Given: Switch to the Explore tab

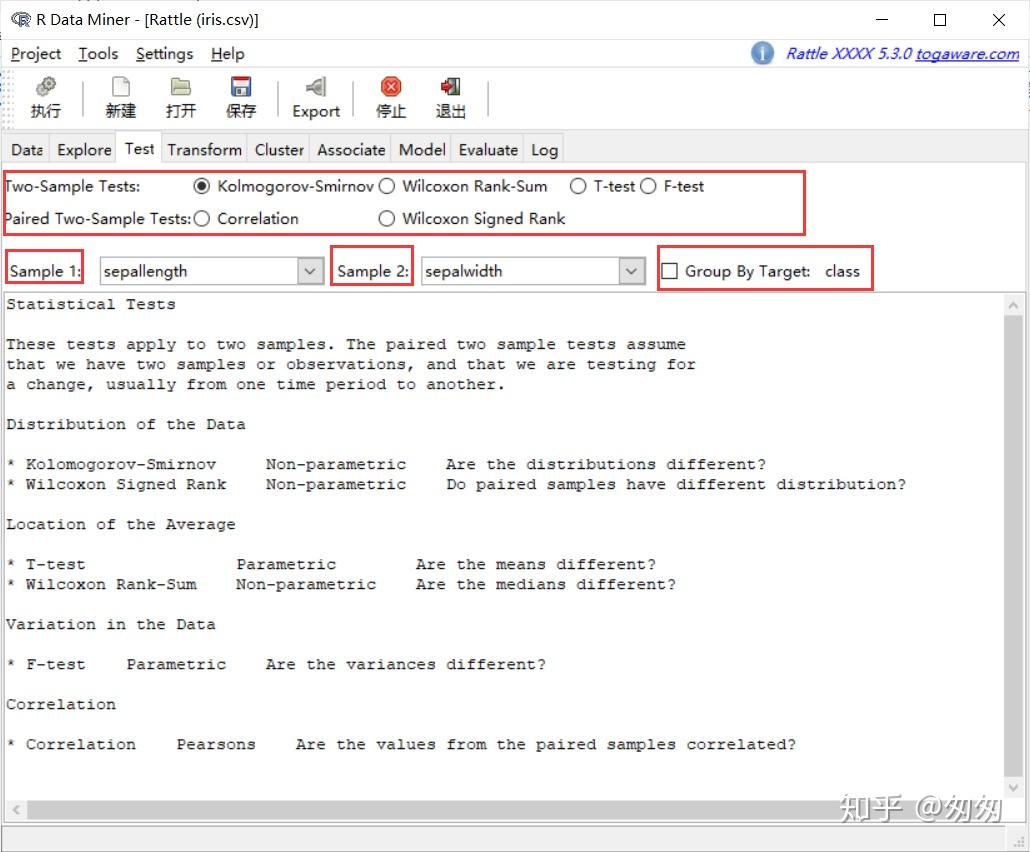Looking at the screenshot, I should click(x=84, y=150).
